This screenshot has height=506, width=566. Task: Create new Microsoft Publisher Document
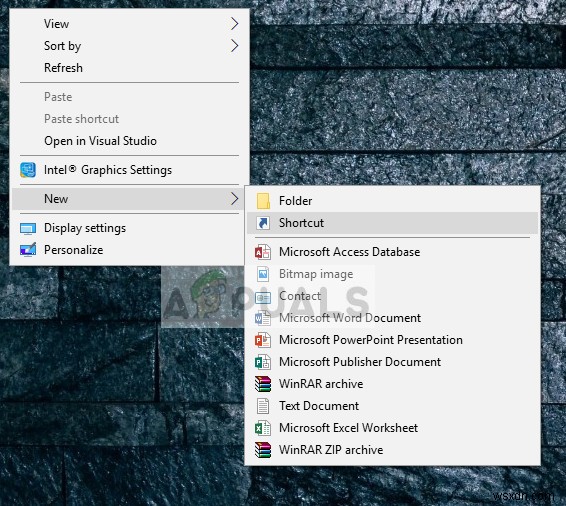[393, 362]
